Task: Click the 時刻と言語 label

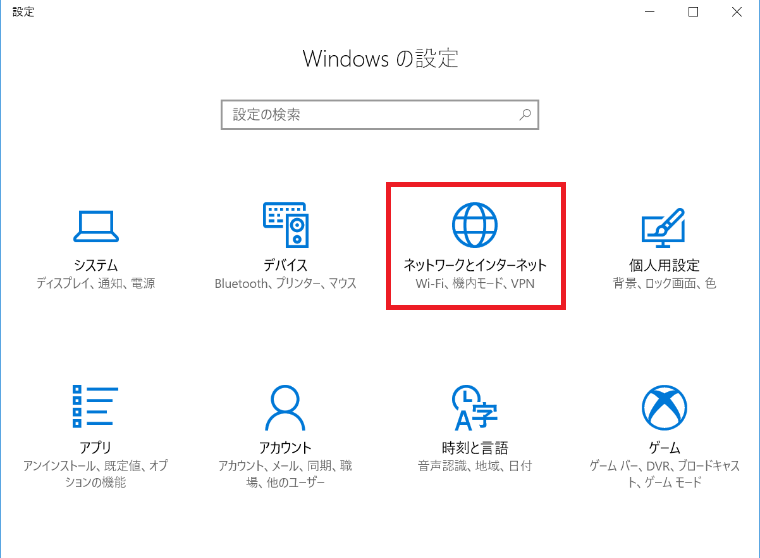Action: (475, 447)
